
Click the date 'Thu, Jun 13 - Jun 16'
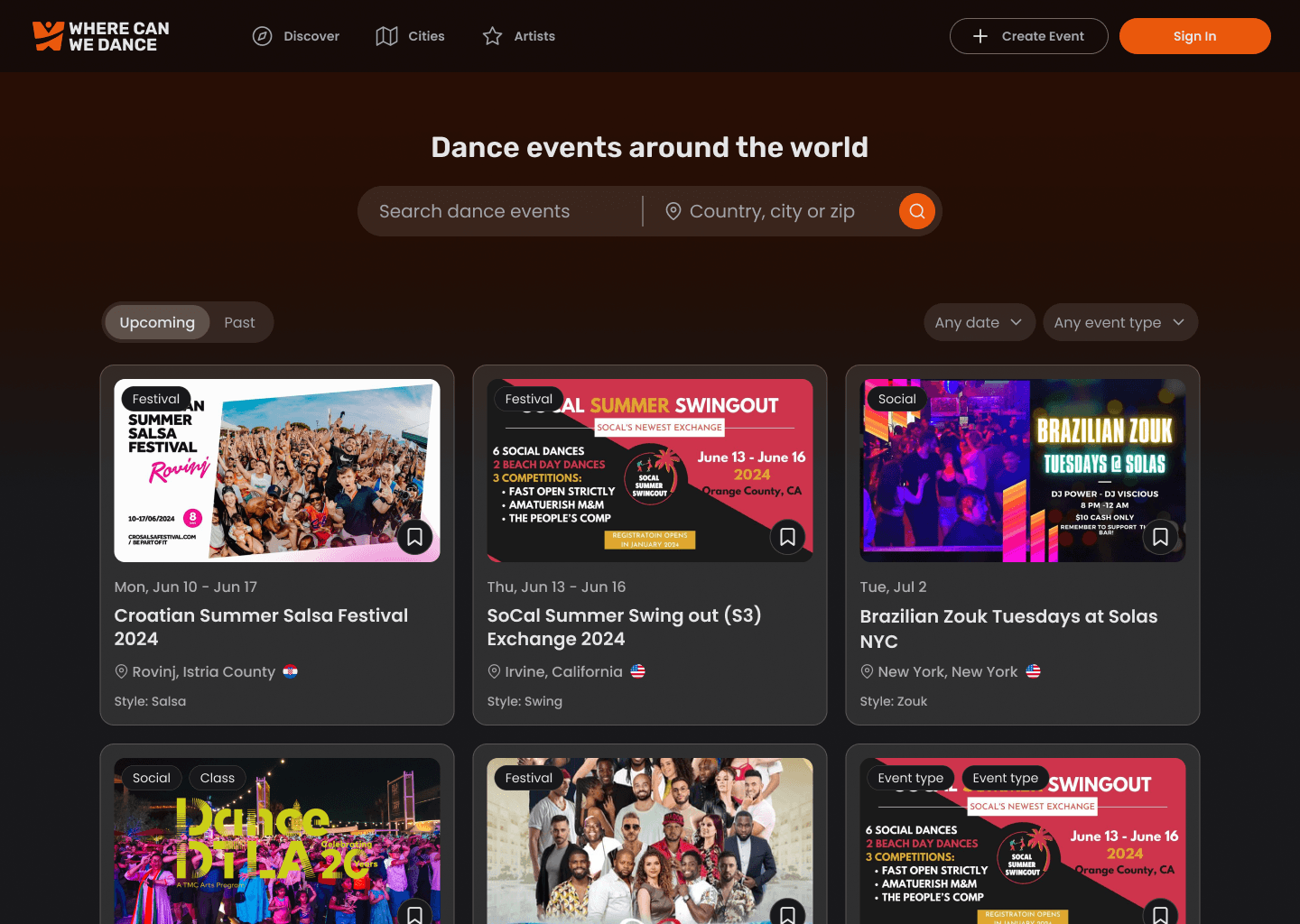tap(557, 587)
